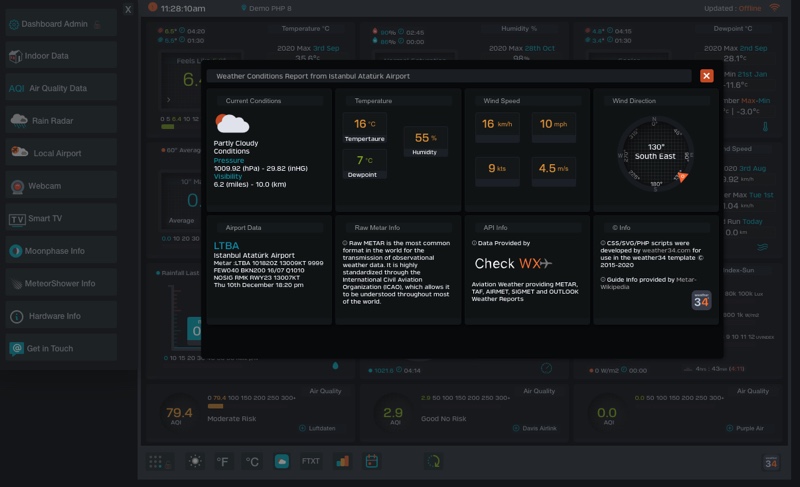Switch units to Fahrenheit

coord(222,462)
